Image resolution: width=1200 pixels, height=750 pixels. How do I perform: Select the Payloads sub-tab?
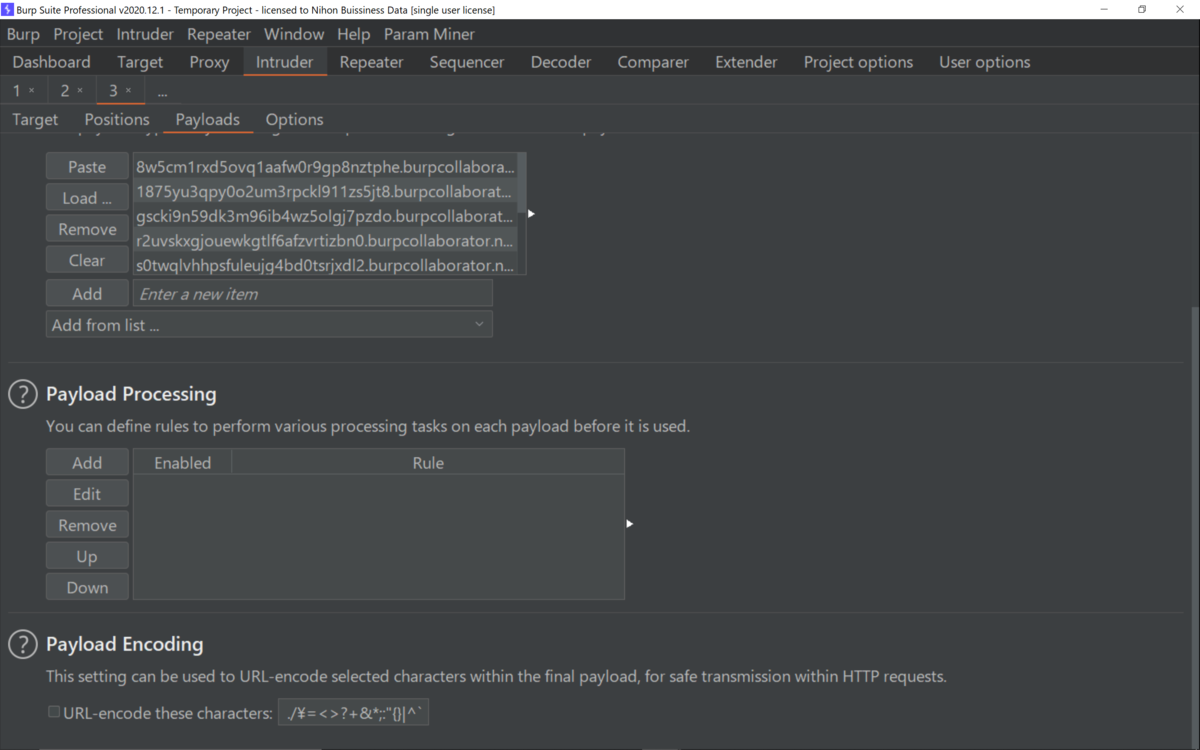(207, 119)
